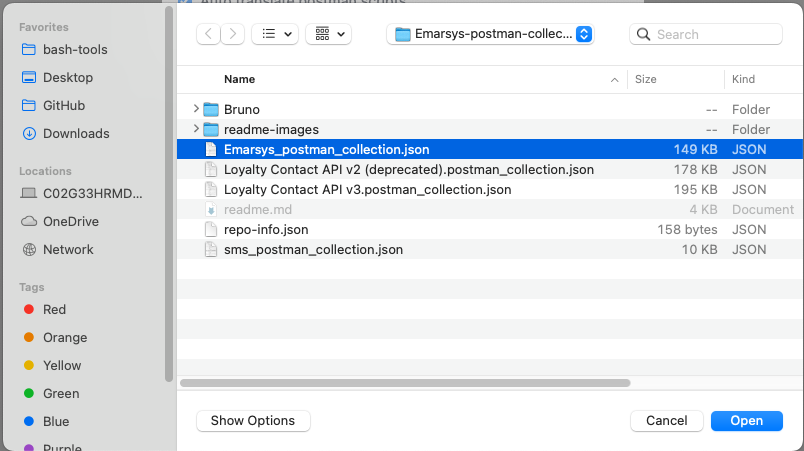
Task: Open Downloads in the sidebar
Action: coord(76,133)
